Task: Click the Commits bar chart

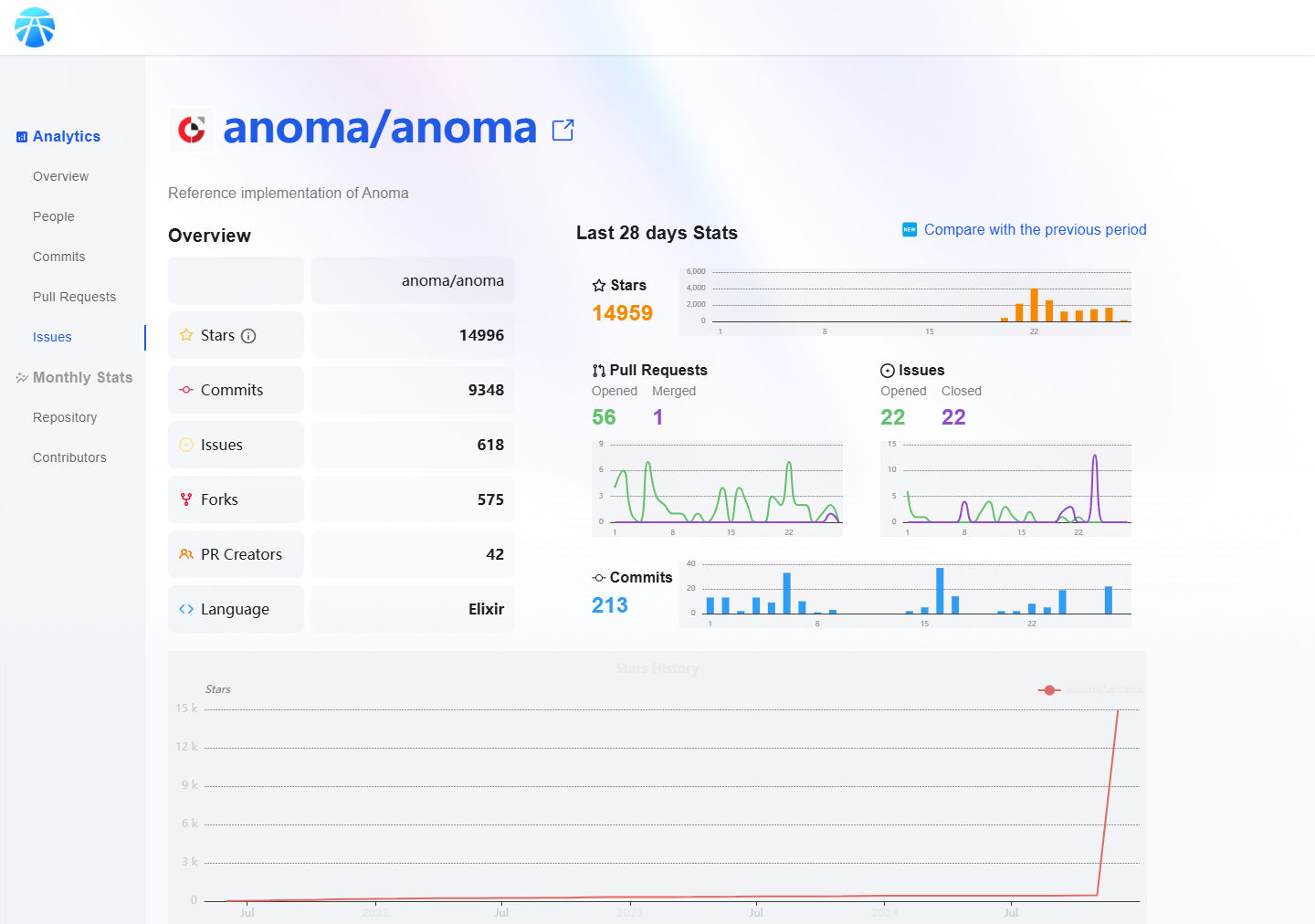Action: click(x=906, y=593)
